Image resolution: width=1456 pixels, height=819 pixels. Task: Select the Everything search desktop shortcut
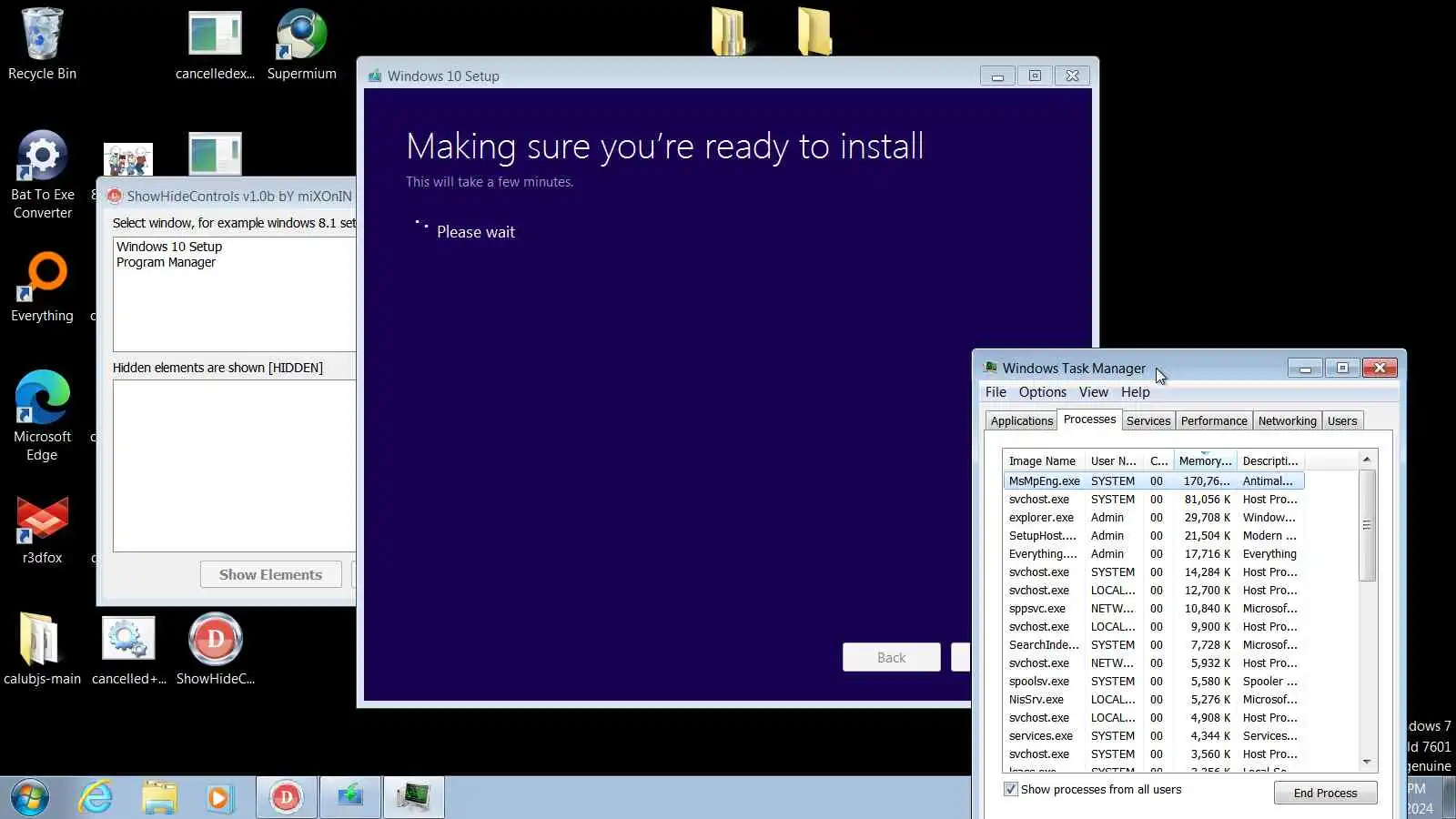42,287
